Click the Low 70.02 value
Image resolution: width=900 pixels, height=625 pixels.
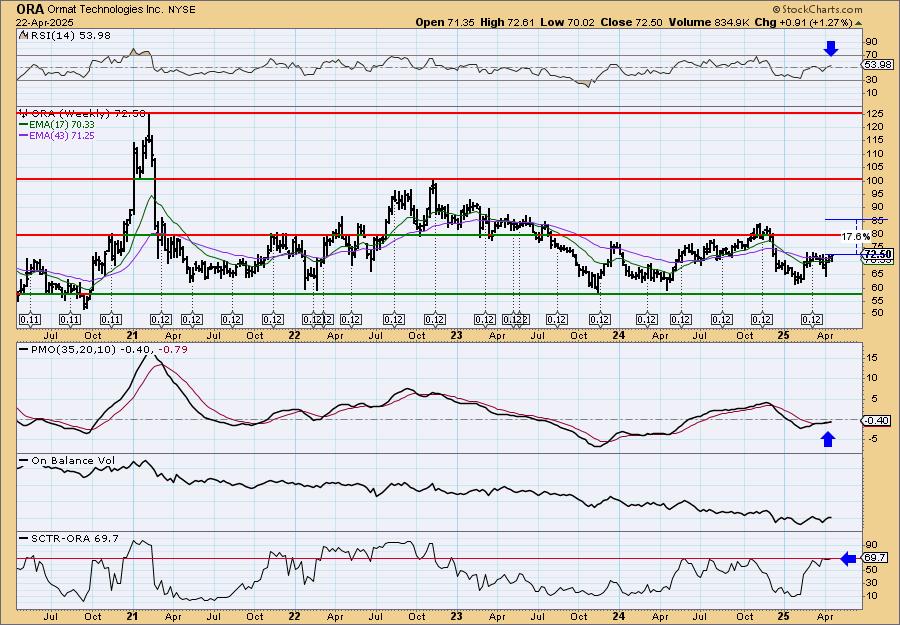[x=567, y=22]
